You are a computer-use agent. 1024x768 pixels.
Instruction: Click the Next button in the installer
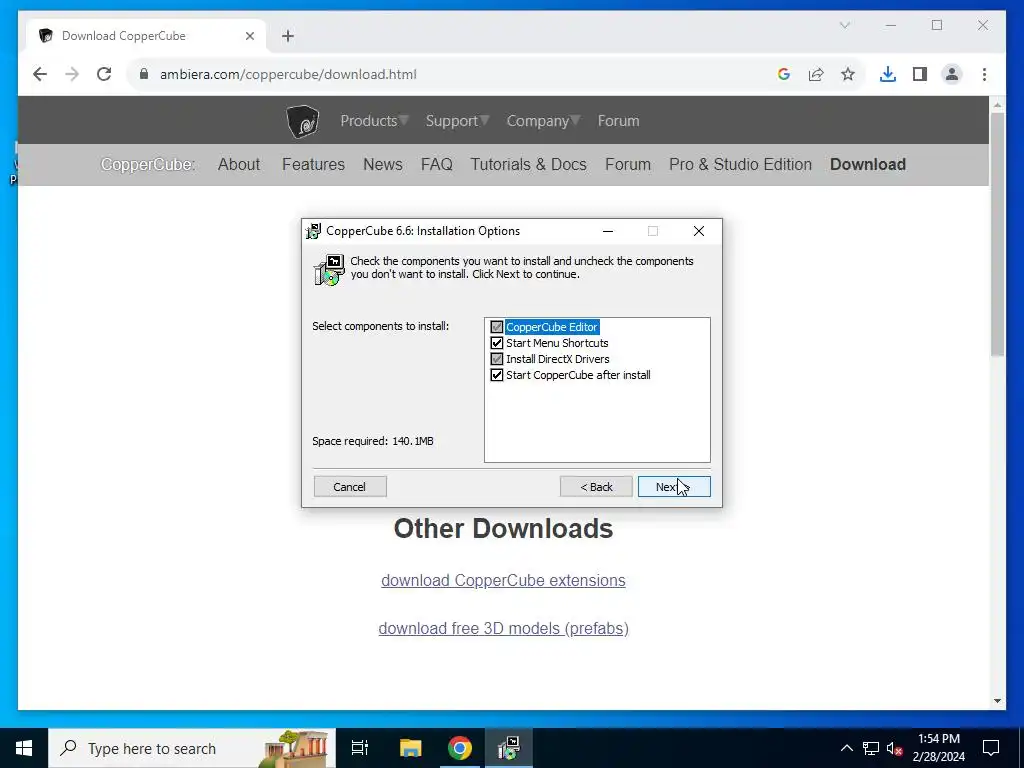click(x=674, y=487)
